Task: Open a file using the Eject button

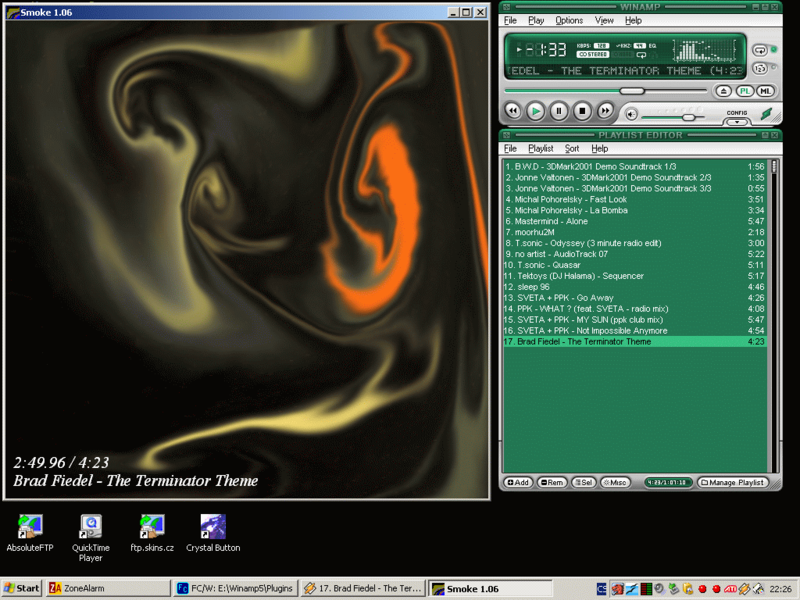Action: [723, 90]
